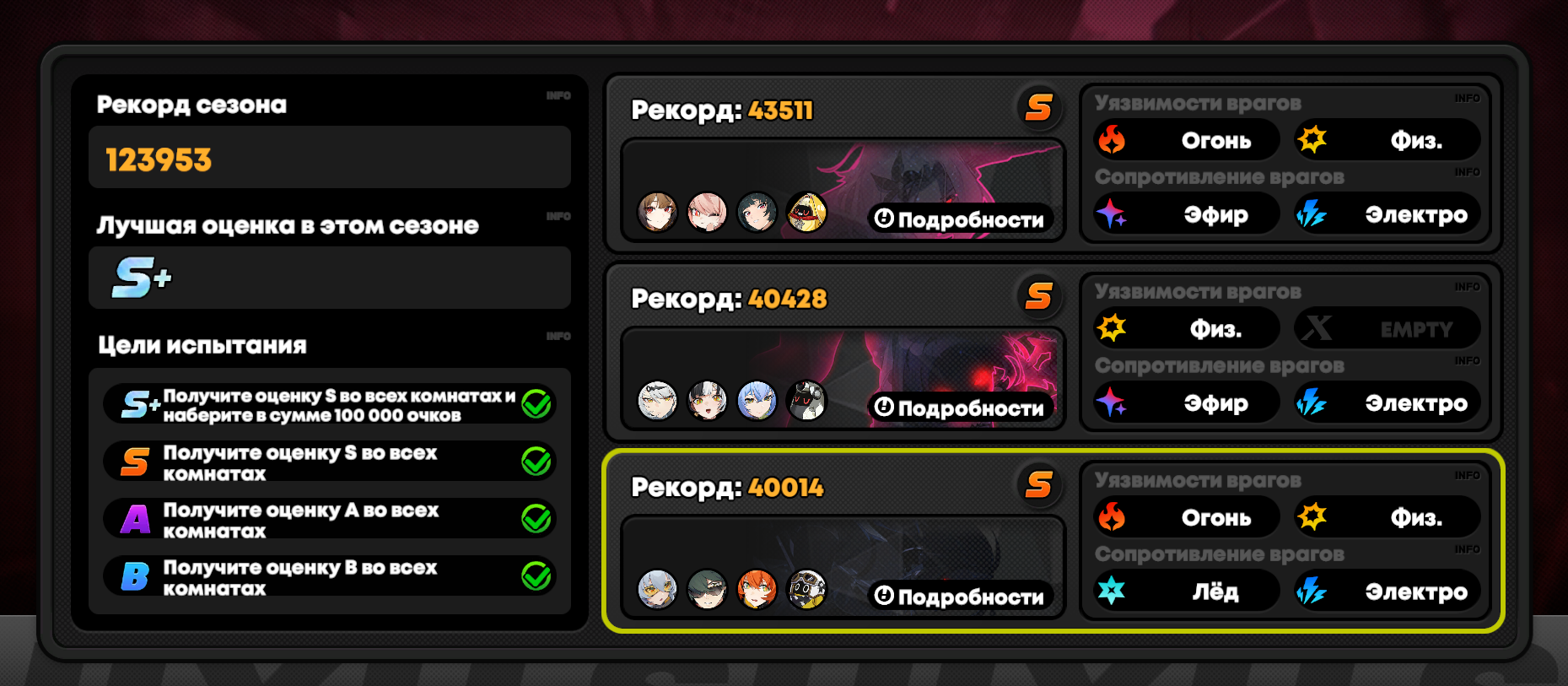
Task: Click the season record 123953 field
Action: pyautogui.click(x=330, y=158)
